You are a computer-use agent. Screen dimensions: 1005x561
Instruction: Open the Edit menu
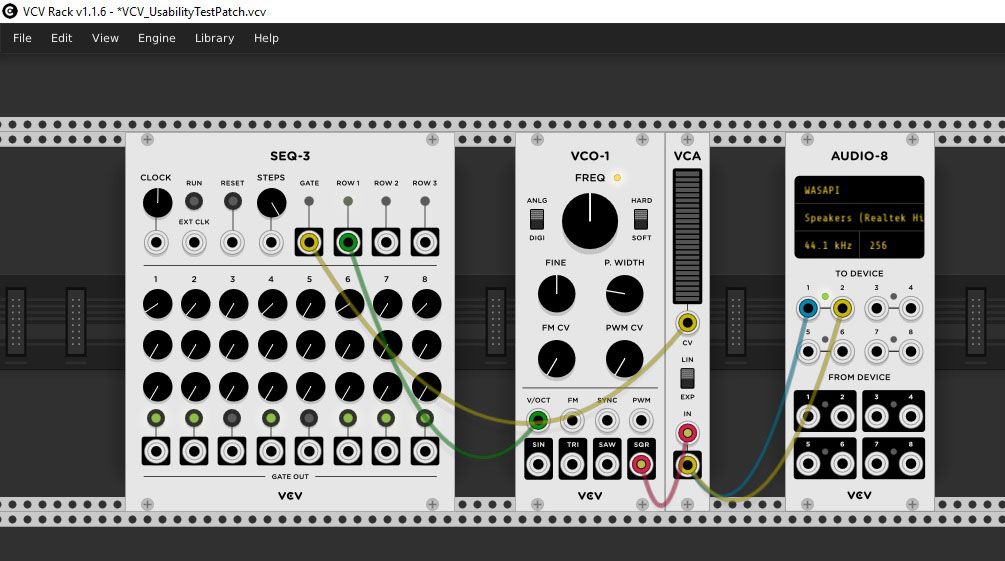click(x=62, y=38)
